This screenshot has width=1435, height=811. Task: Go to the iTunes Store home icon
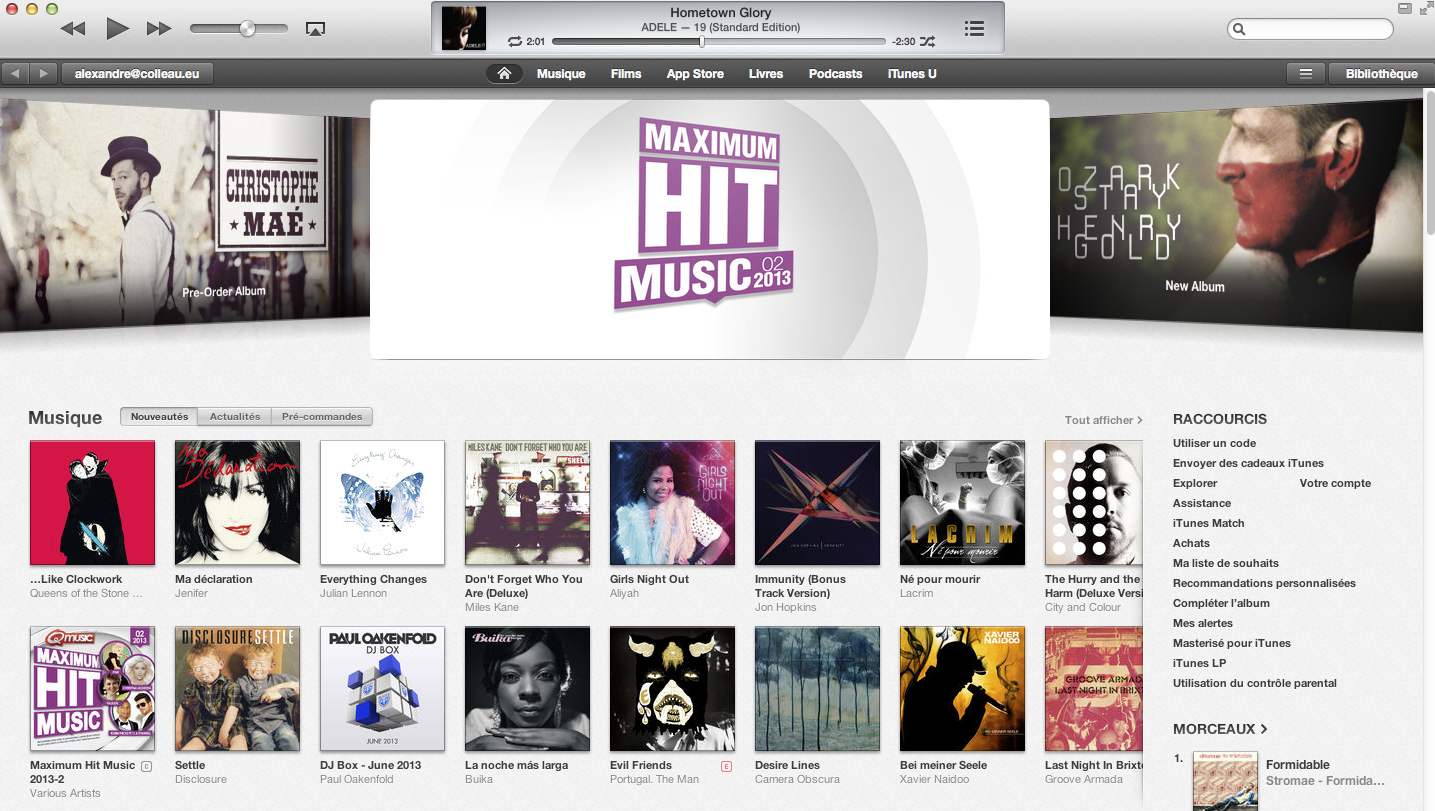click(504, 73)
